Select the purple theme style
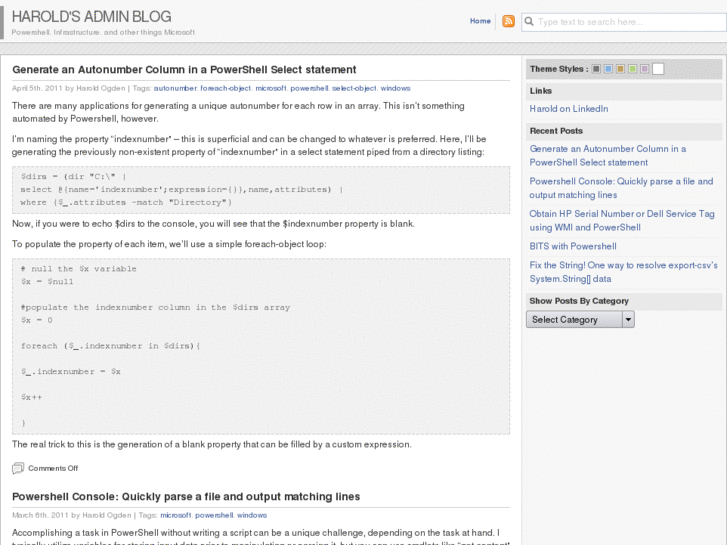The image size is (727, 545). pyautogui.click(x=644, y=69)
